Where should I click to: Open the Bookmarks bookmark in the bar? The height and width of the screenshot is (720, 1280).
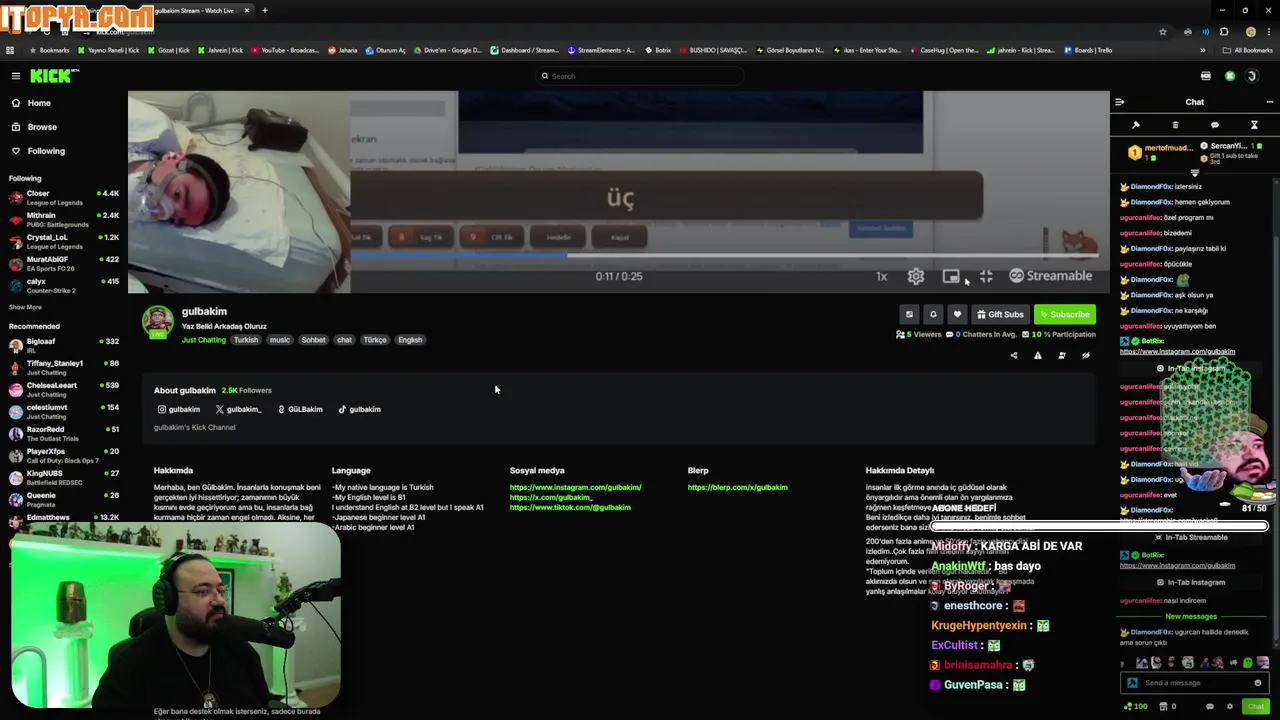[49, 50]
